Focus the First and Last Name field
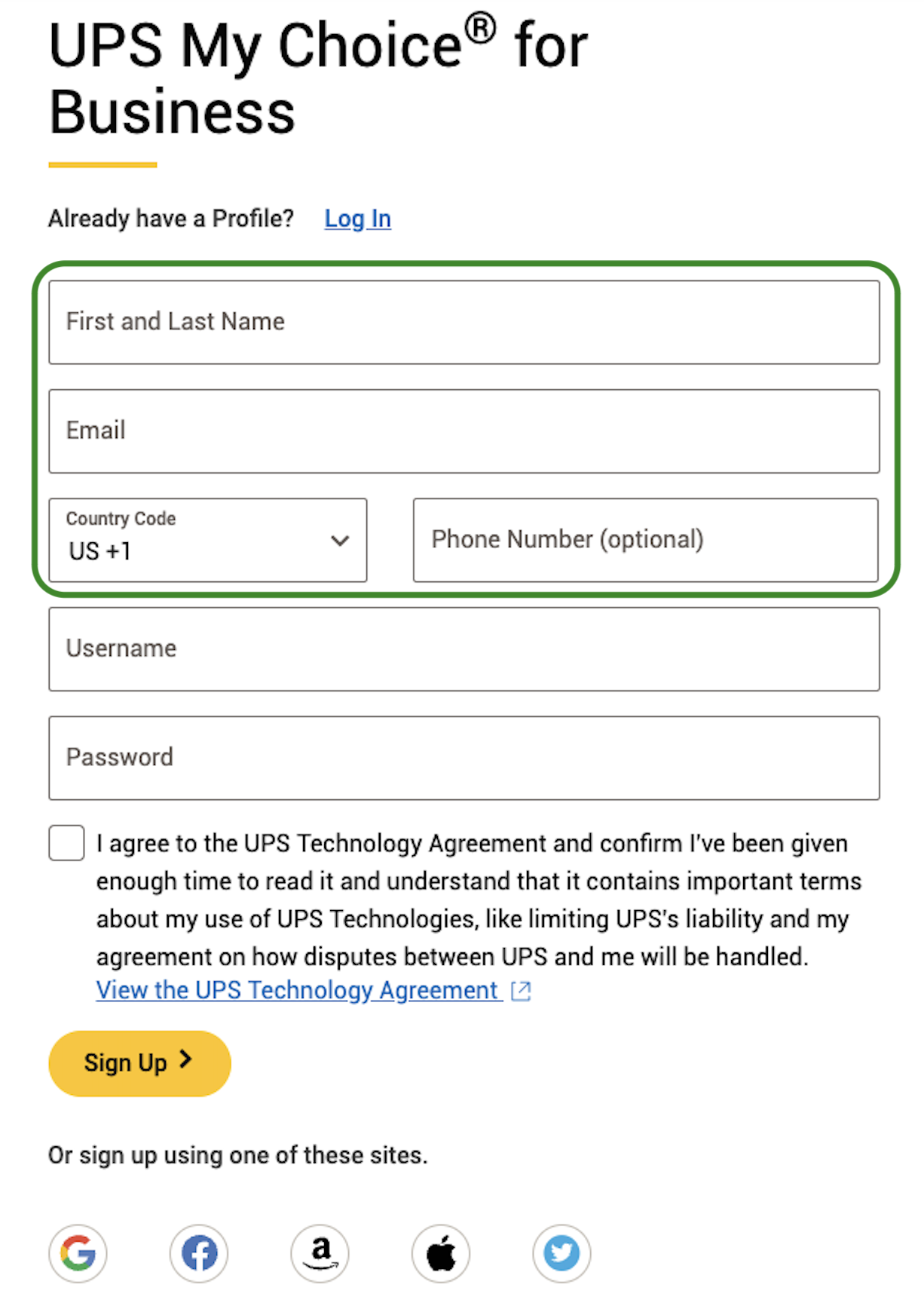The width and height of the screenshot is (924, 1312). [x=464, y=323]
